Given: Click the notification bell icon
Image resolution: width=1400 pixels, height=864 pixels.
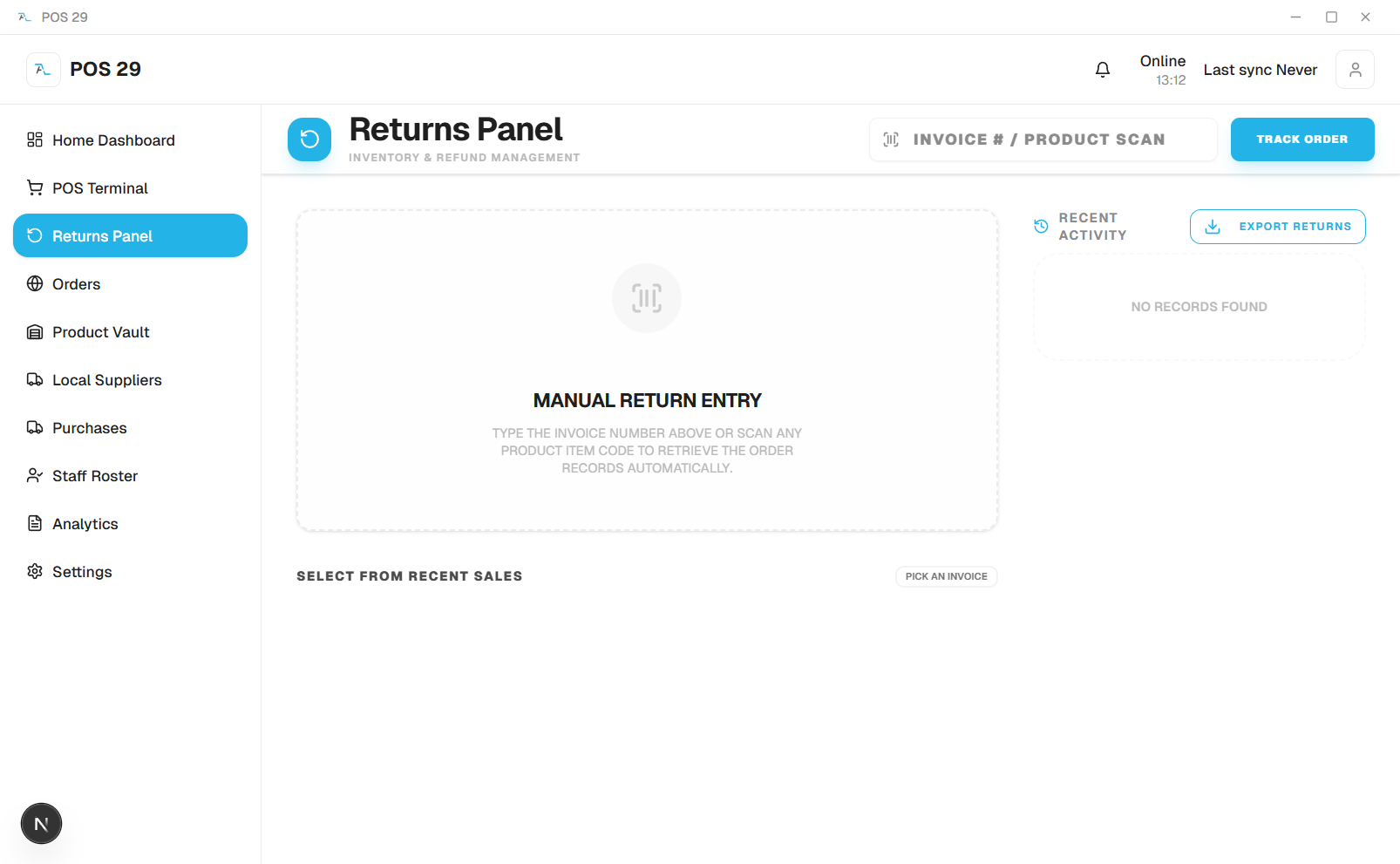Looking at the screenshot, I should 1103,70.
